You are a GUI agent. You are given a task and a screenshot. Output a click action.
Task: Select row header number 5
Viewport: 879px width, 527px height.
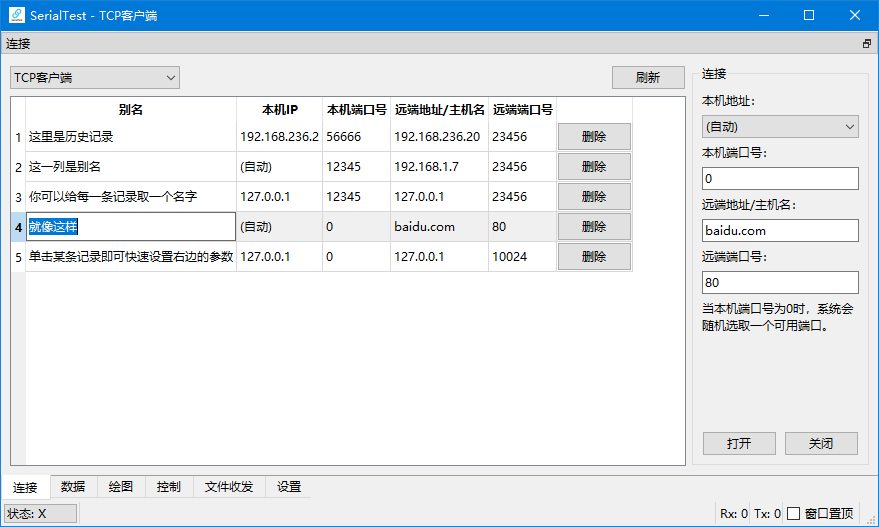click(x=18, y=257)
